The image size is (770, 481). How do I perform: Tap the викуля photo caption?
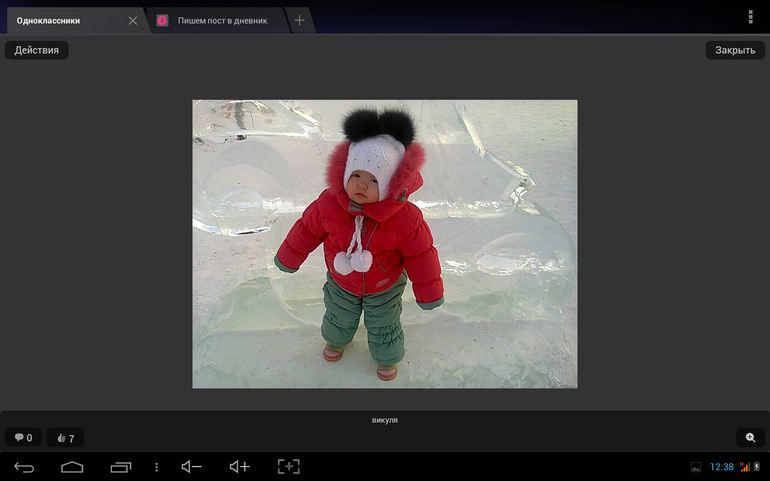coord(384,420)
